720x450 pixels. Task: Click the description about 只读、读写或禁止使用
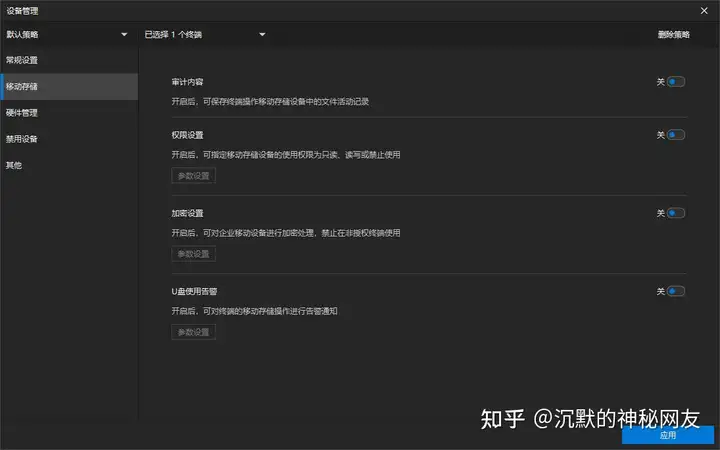(x=286, y=155)
